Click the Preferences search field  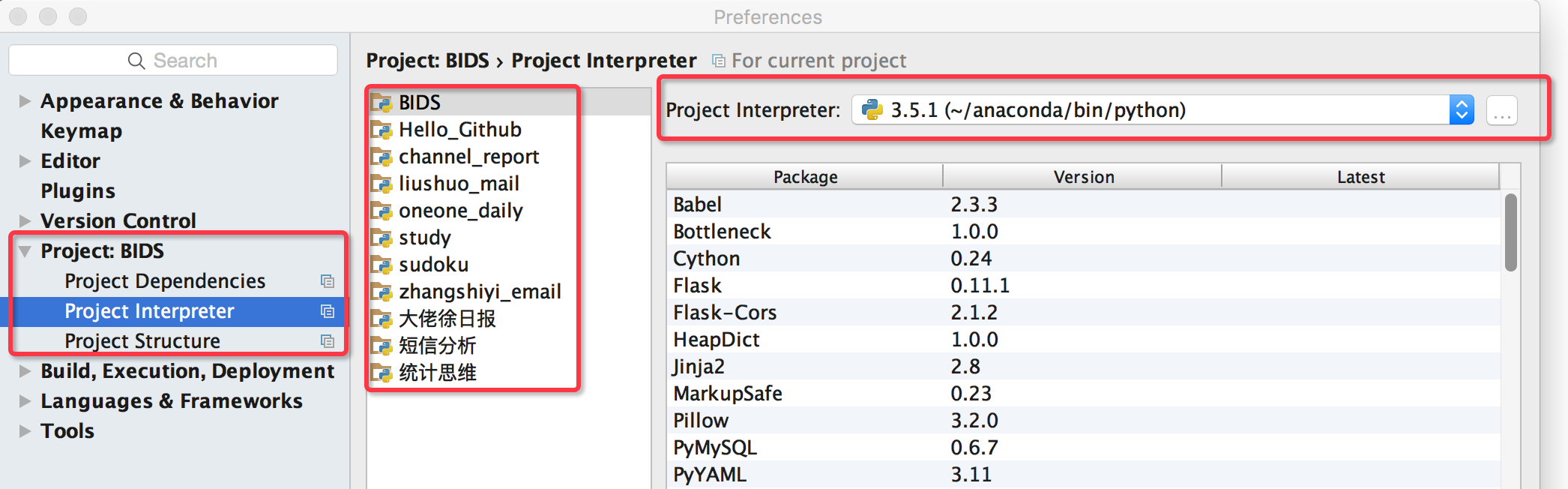click(173, 60)
